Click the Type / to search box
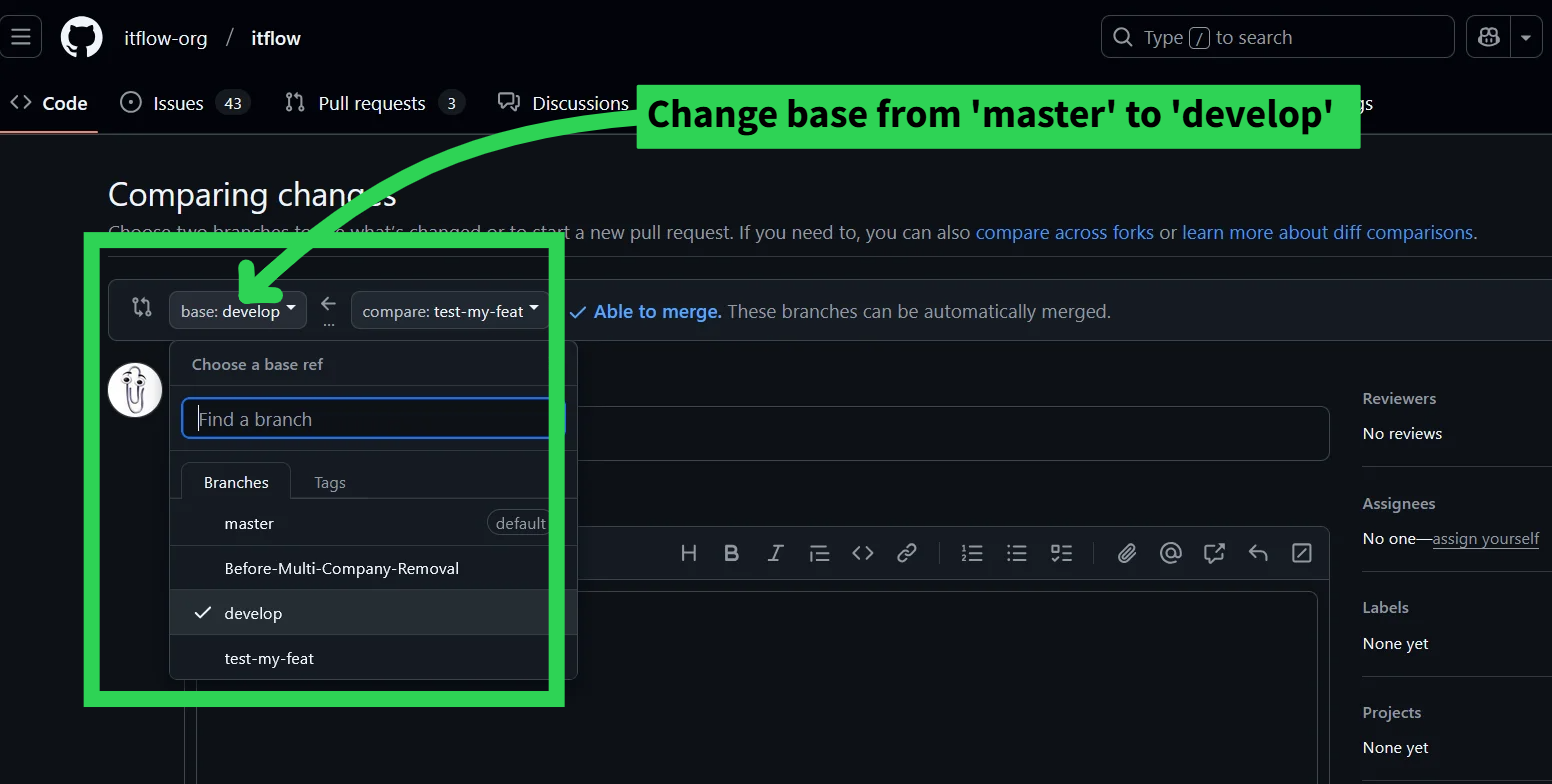Viewport: 1552px width, 784px height. click(1278, 38)
